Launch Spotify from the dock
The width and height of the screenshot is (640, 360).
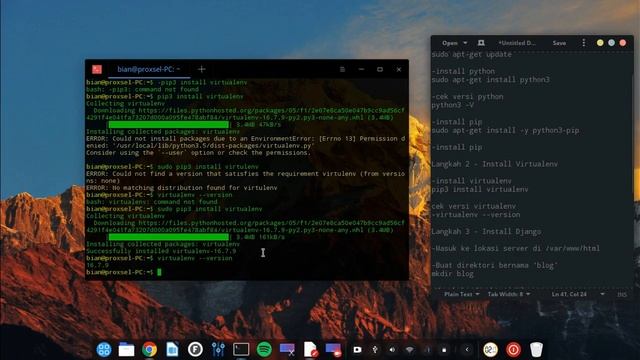(264, 349)
